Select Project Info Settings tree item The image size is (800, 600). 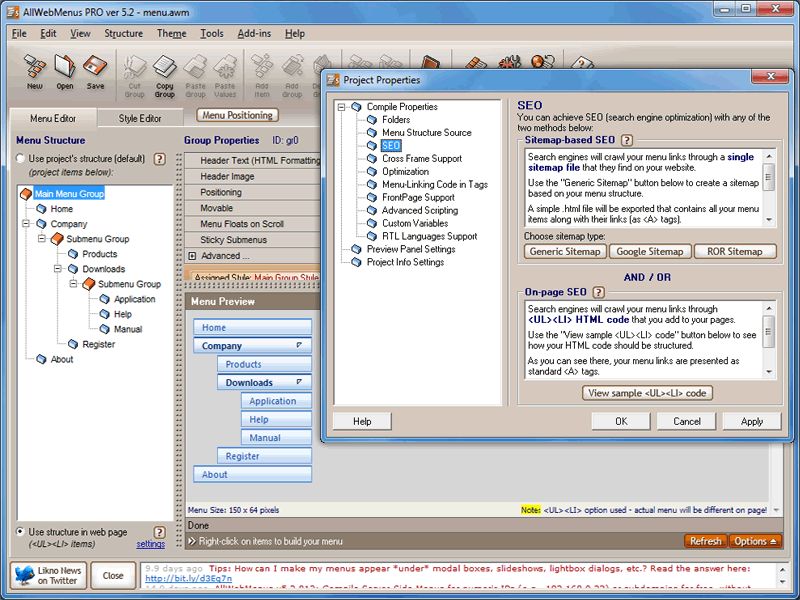coord(406,262)
